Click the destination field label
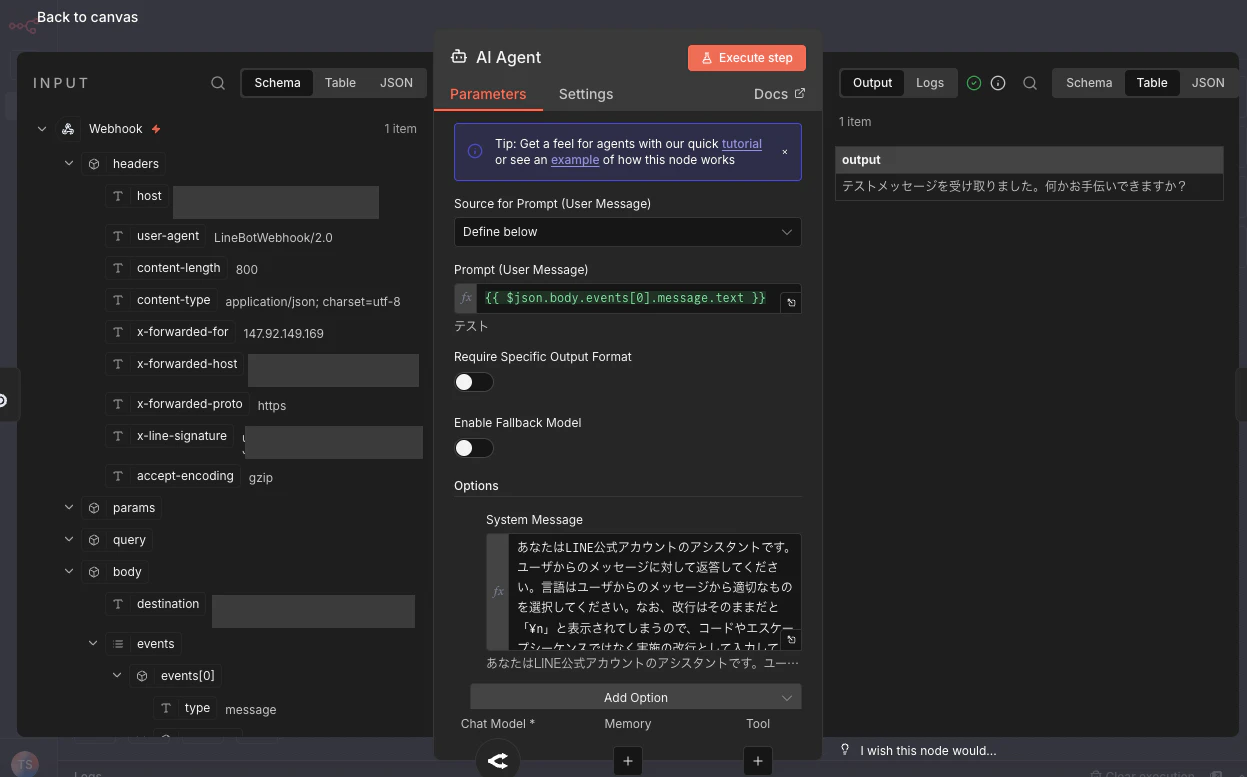 (x=168, y=604)
